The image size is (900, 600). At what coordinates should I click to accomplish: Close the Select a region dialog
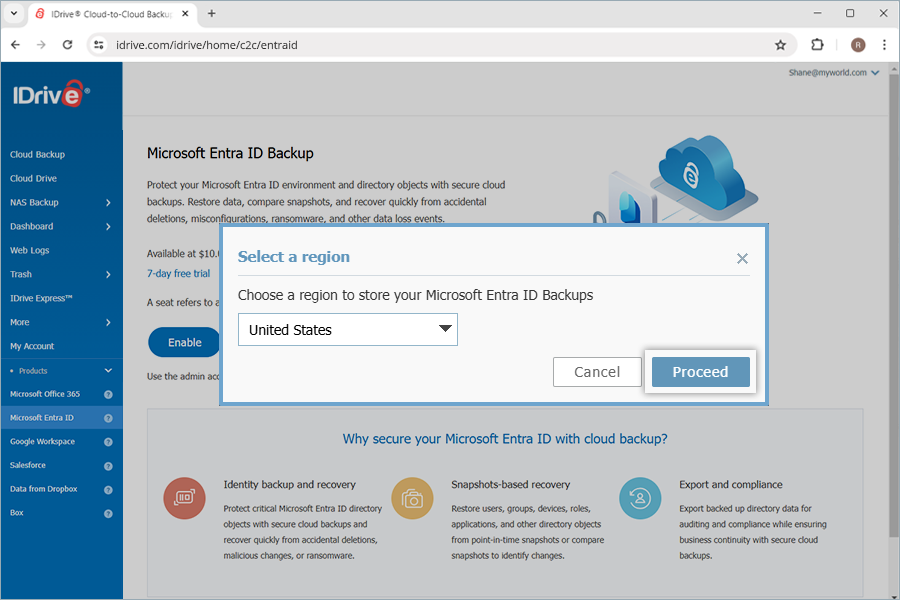(742, 258)
